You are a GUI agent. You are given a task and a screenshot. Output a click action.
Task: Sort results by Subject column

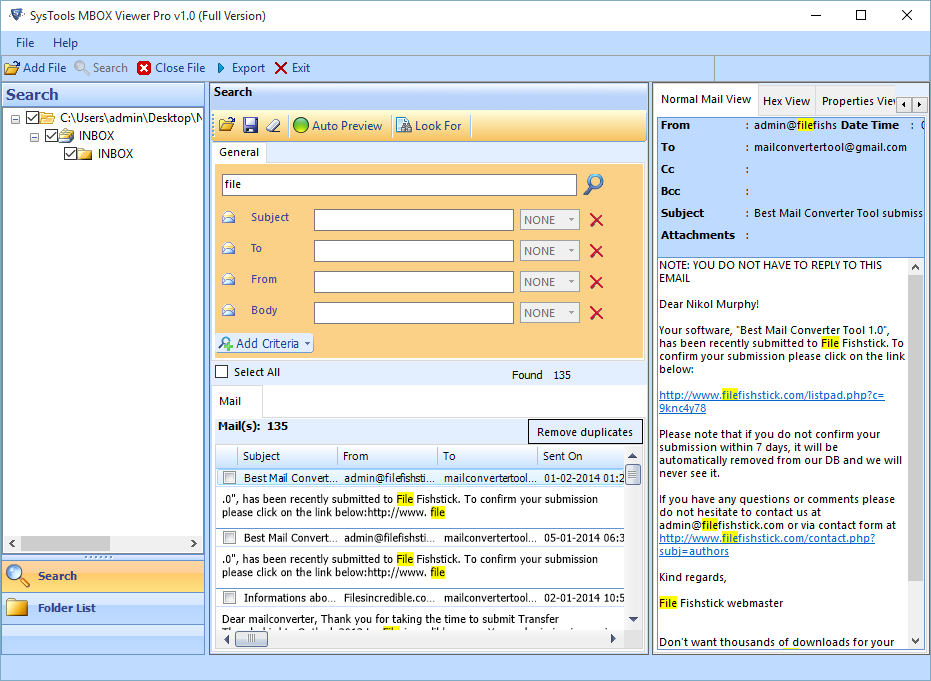288,456
